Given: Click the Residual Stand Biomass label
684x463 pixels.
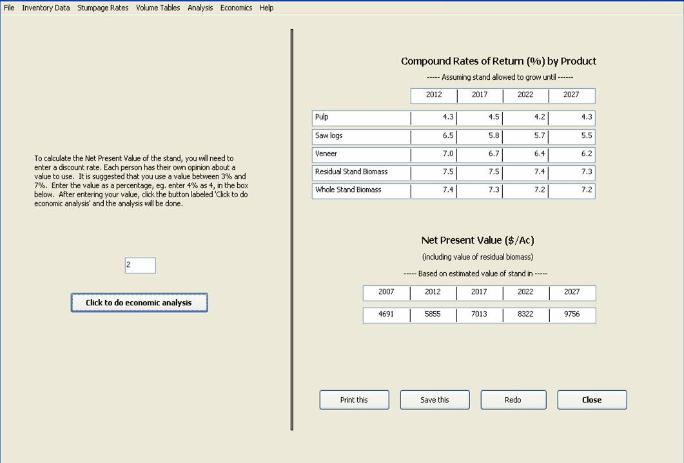Looking at the screenshot, I should tap(360, 172).
